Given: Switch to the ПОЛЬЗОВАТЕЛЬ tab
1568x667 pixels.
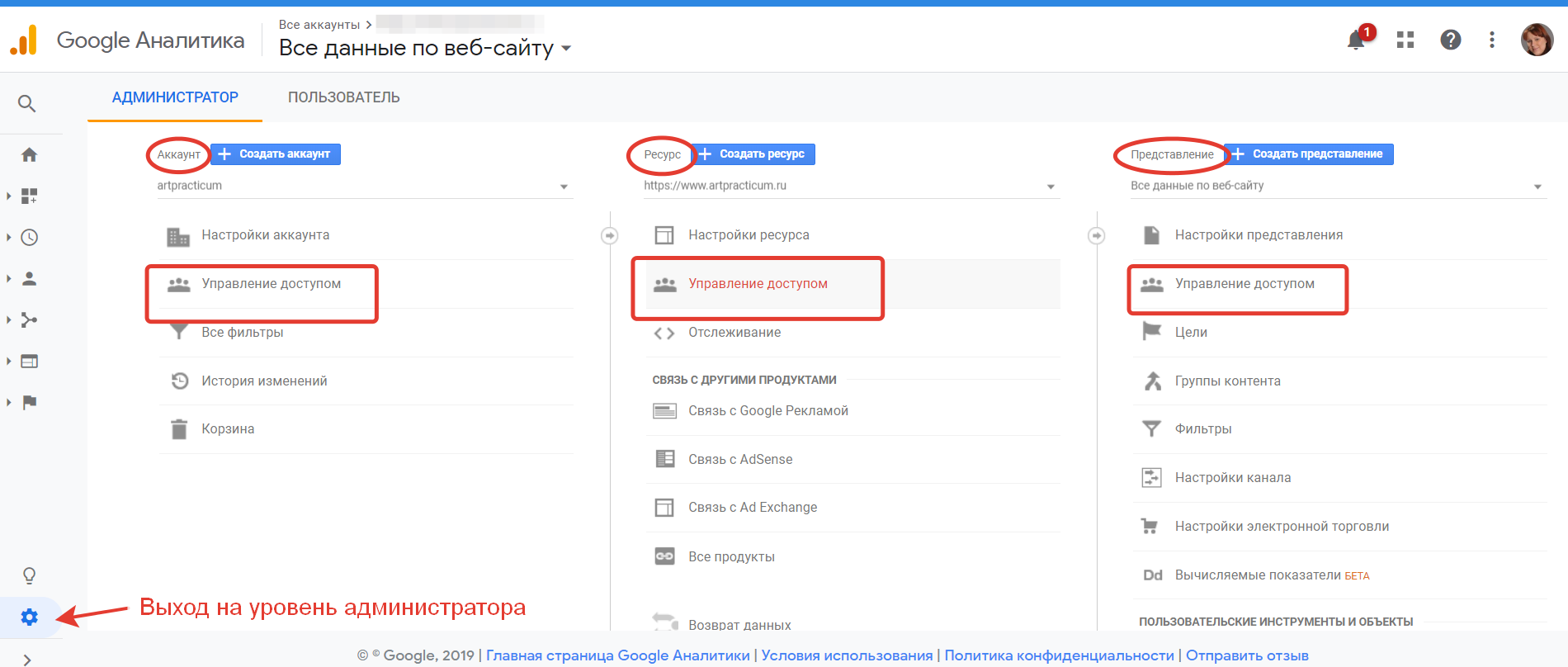Looking at the screenshot, I should click(x=343, y=97).
